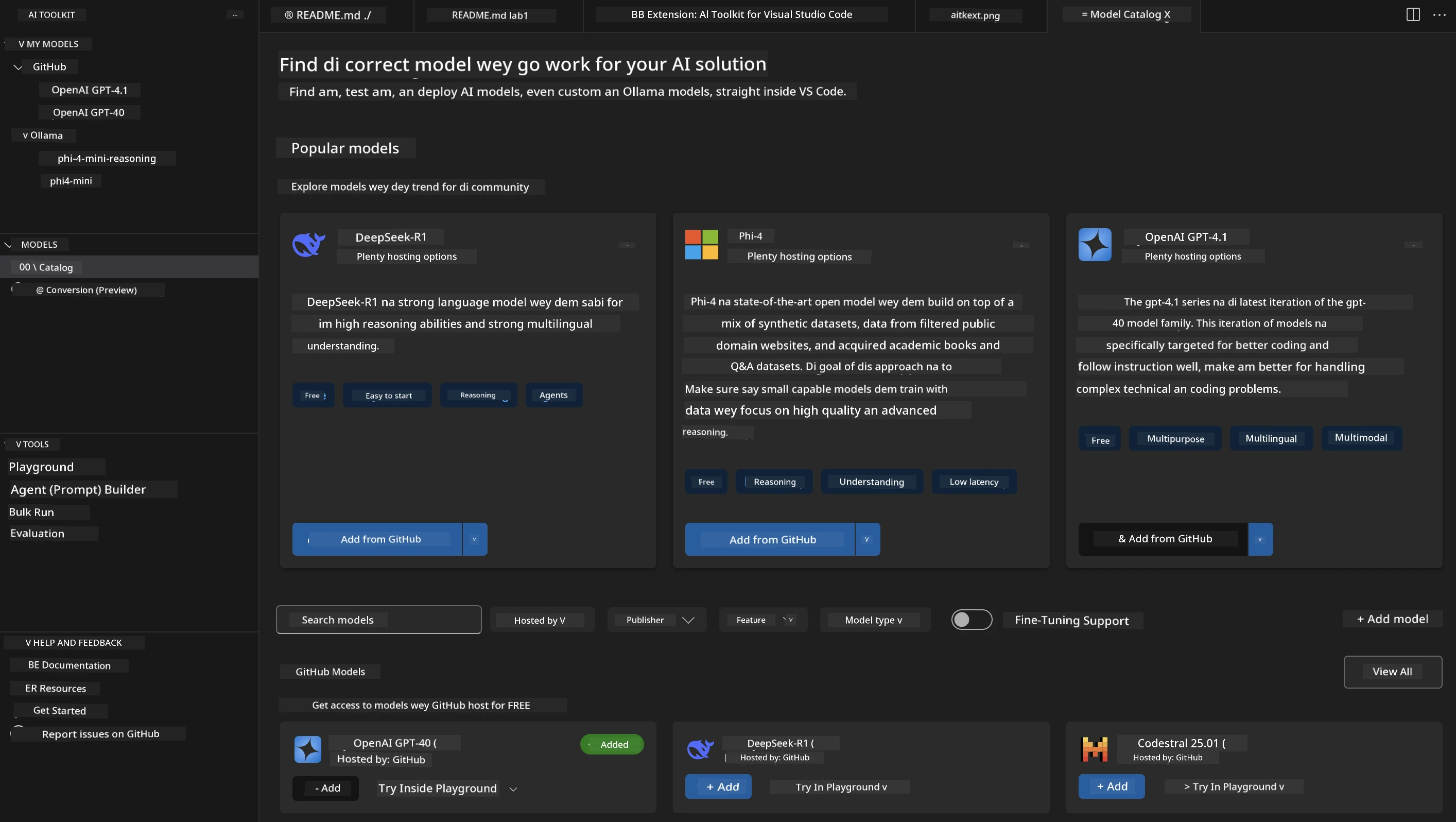Click the DeepSeek-R1 logo in GitHub Models
The width and height of the screenshot is (1456, 822).
point(700,749)
